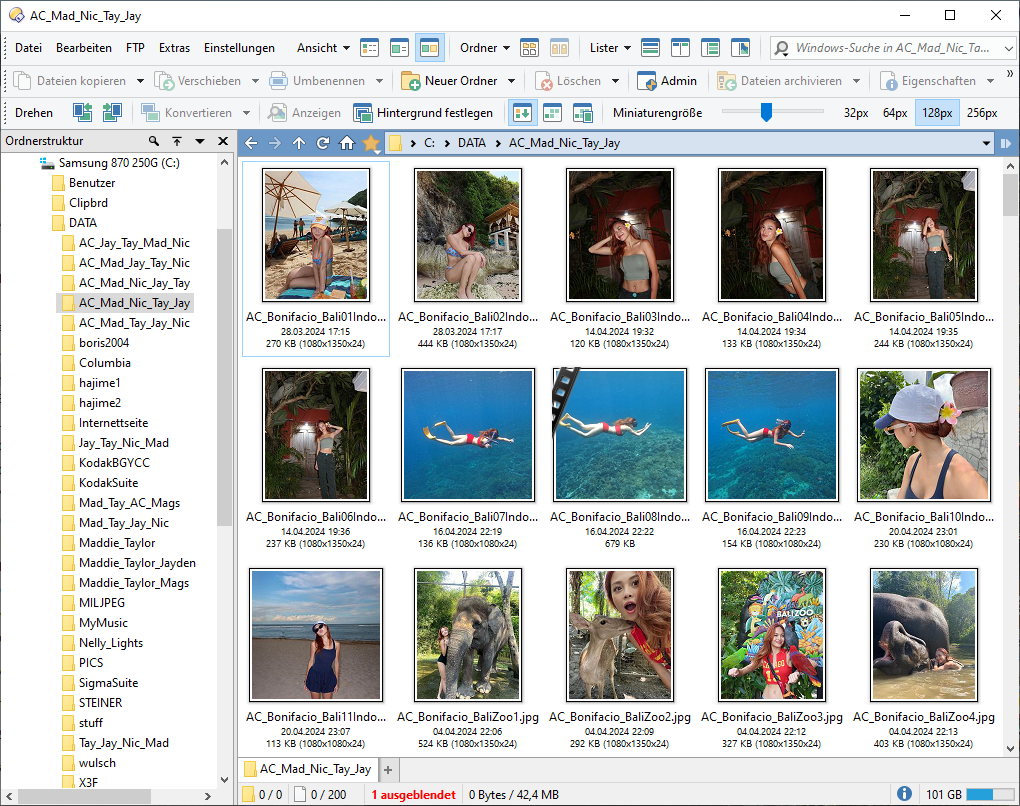Close the Ordnerstruktur panel
The image size is (1020, 806).
click(223, 142)
